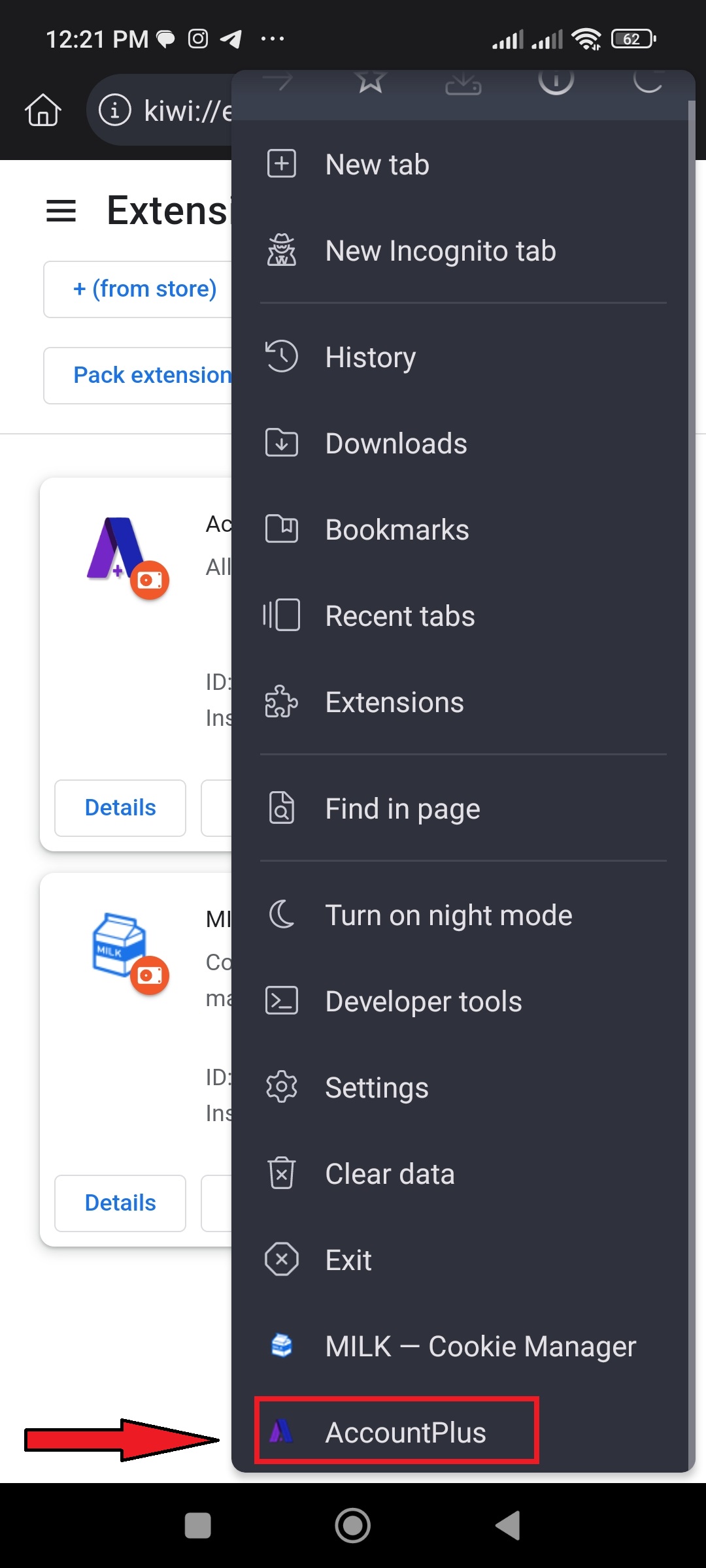Tap the Exit circle-x icon

tap(282, 1259)
